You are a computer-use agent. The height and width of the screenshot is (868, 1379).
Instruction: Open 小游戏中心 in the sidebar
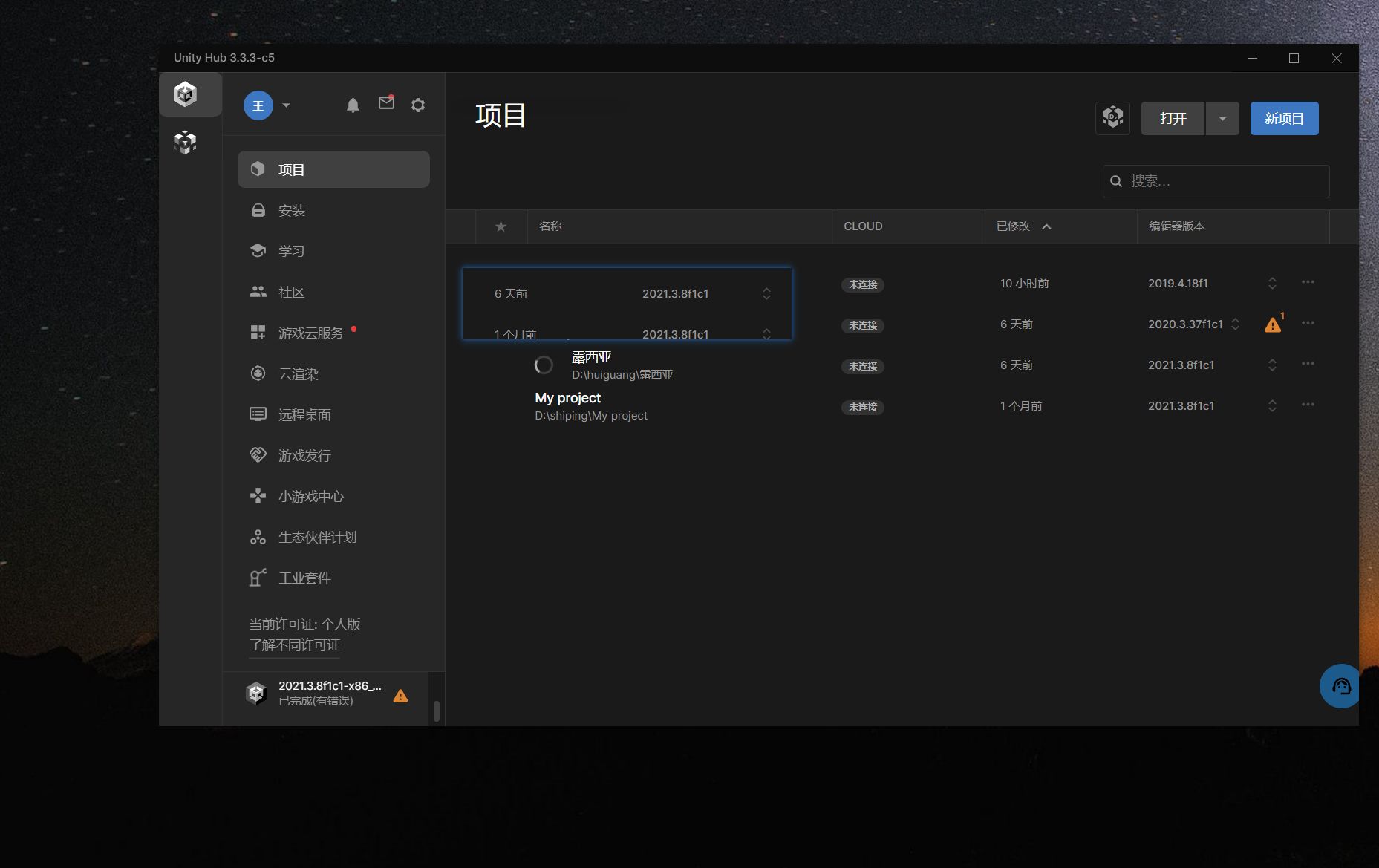[x=333, y=496]
